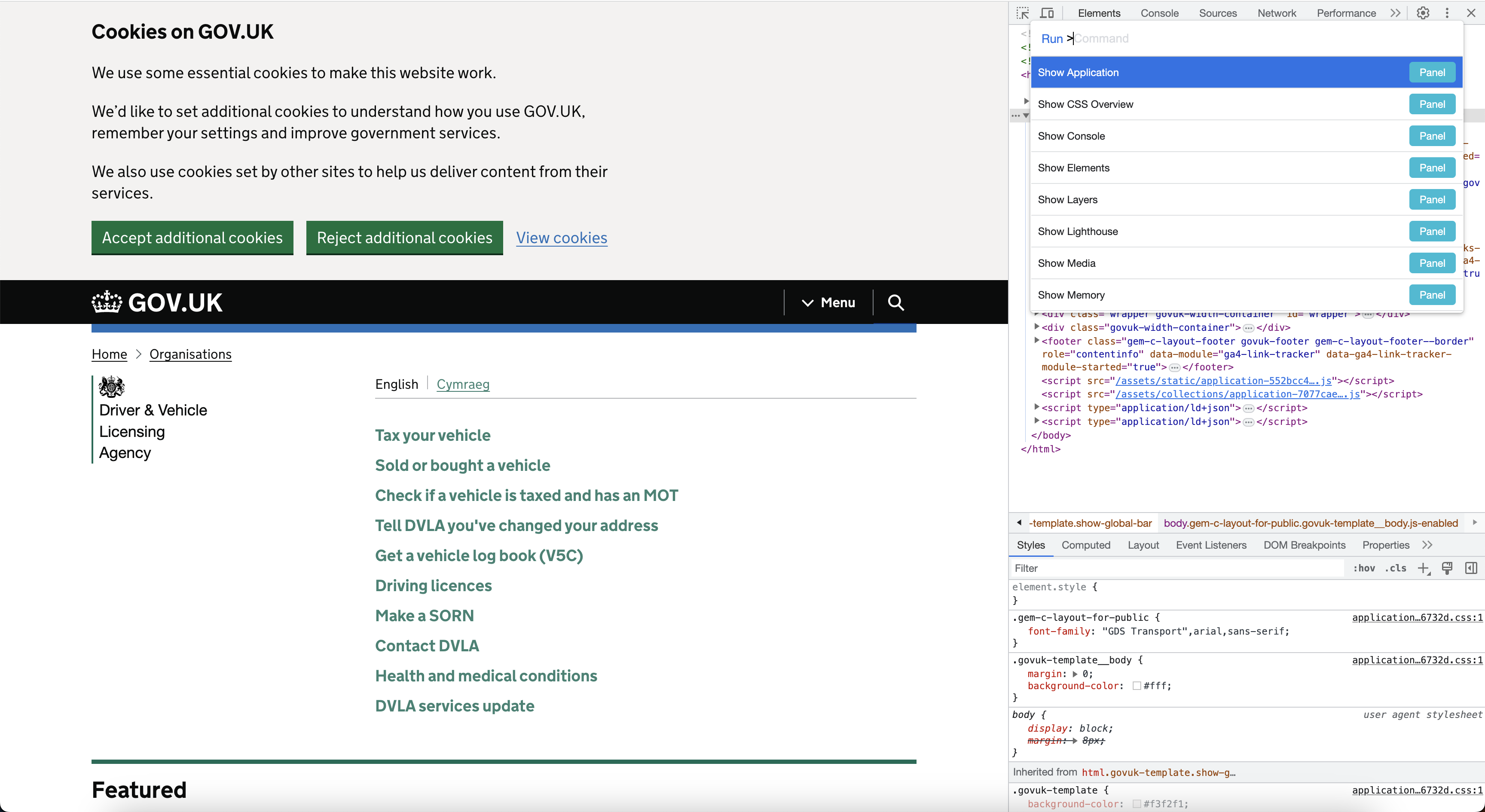Select the -template.show-global-bar breadcrumb
This screenshot has height=812, width=1485.
1090,523
